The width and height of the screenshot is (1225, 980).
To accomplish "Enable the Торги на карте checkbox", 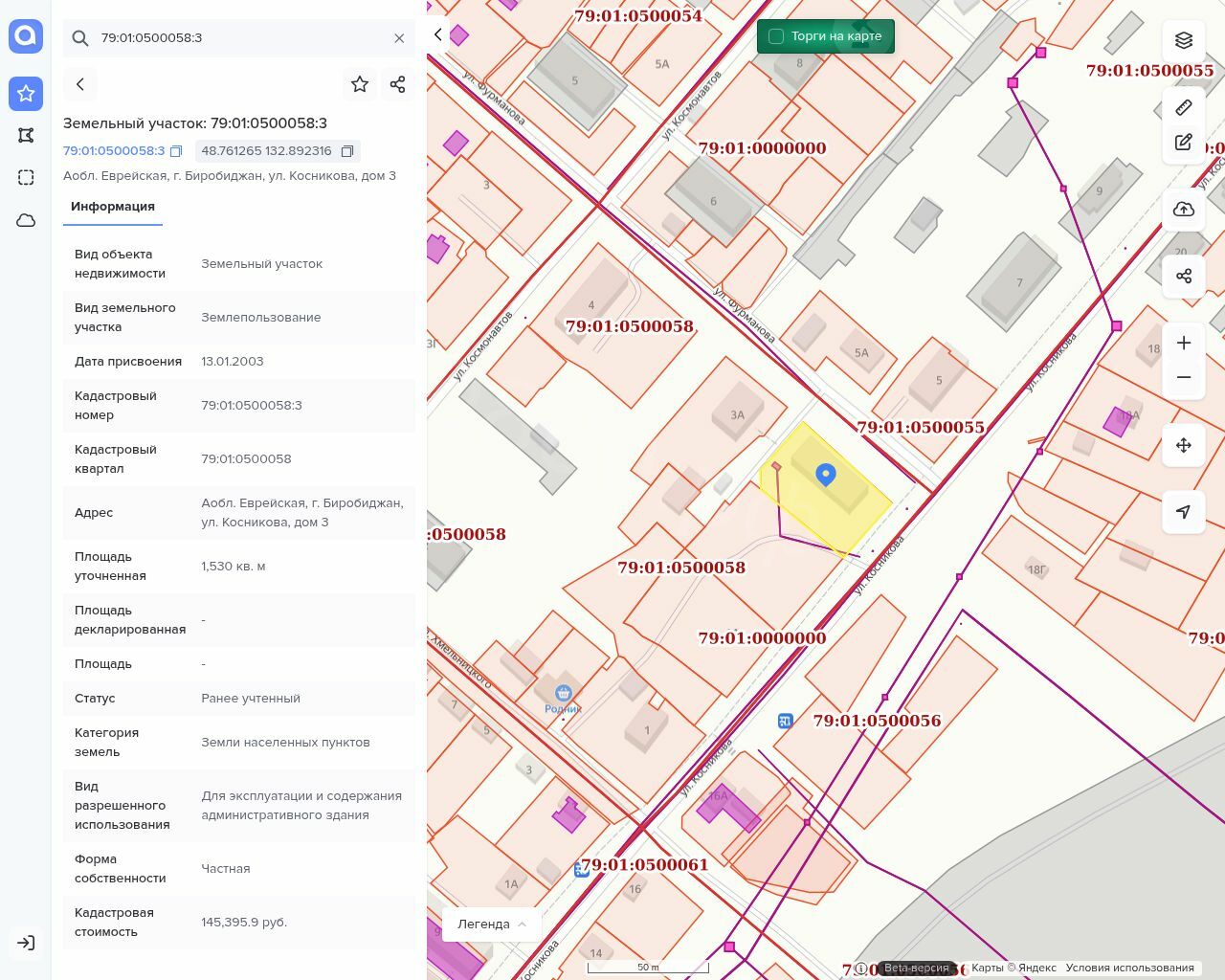I will pyautogui.click(x=776, y=36).
